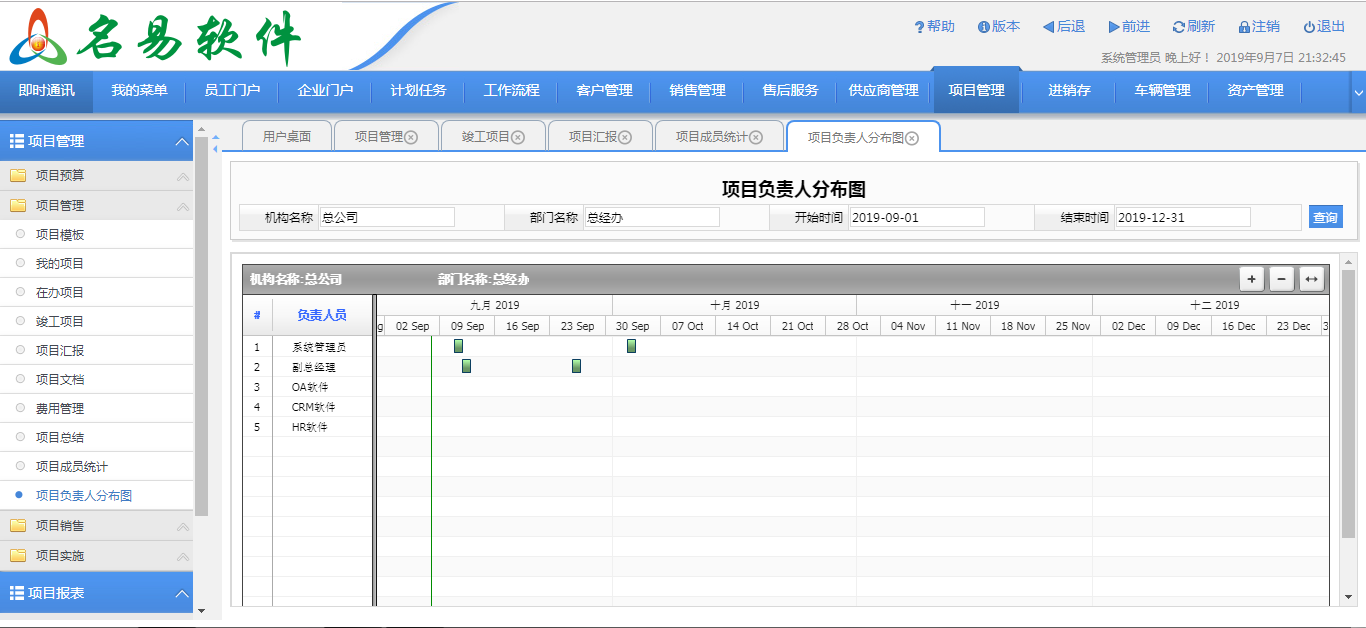Open the 销售管理 menu
This screenshot has height=628, width=1366.
[x=697, y=91]
